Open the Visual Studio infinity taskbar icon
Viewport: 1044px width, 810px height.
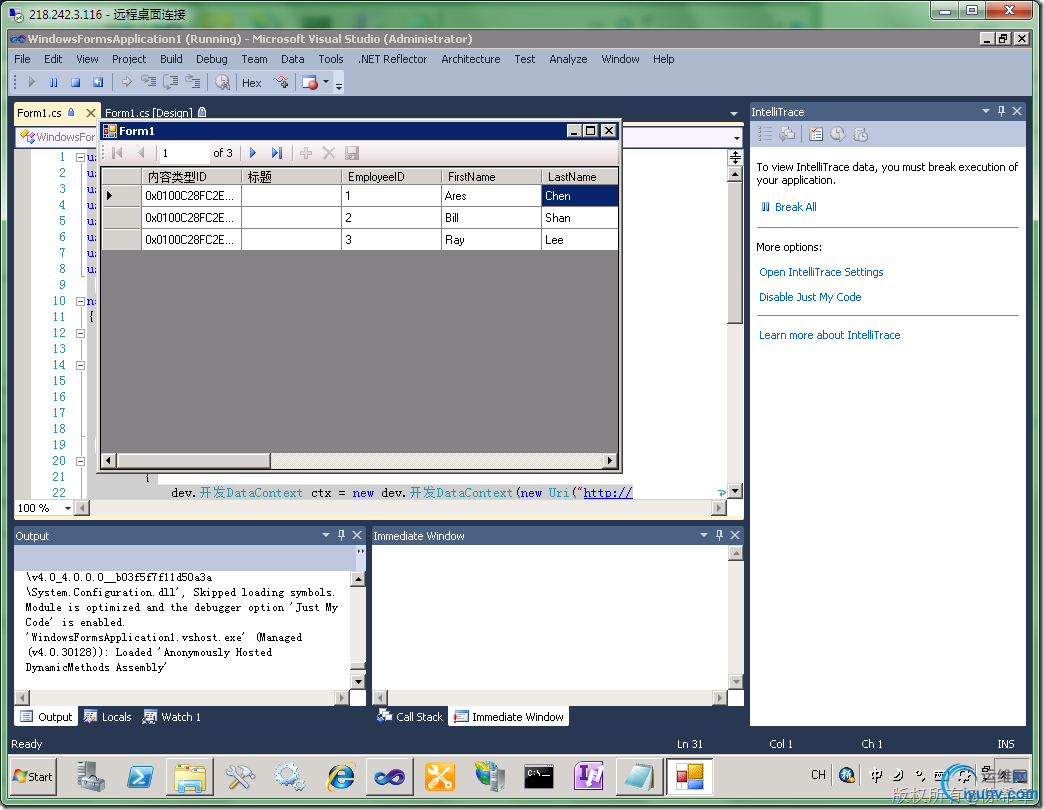tap(390, 777)
